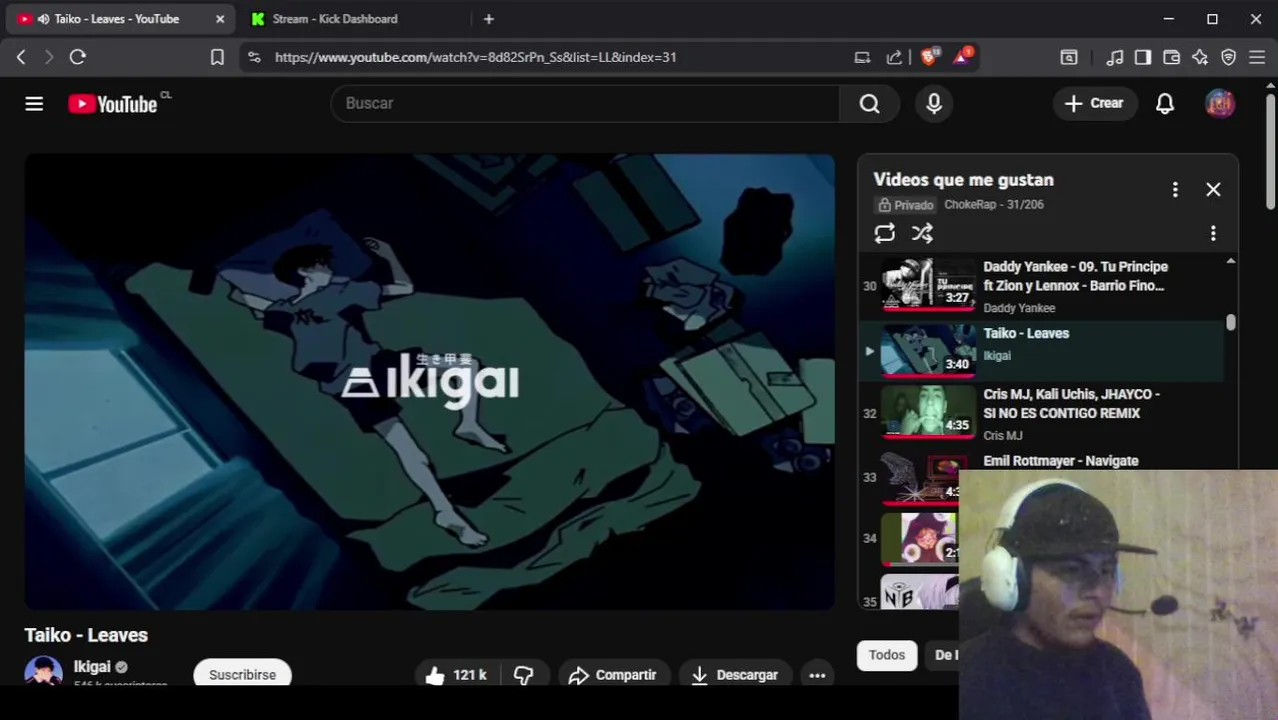Click the video player to pause
The image size is (1278, 720).
coord(429,381)
